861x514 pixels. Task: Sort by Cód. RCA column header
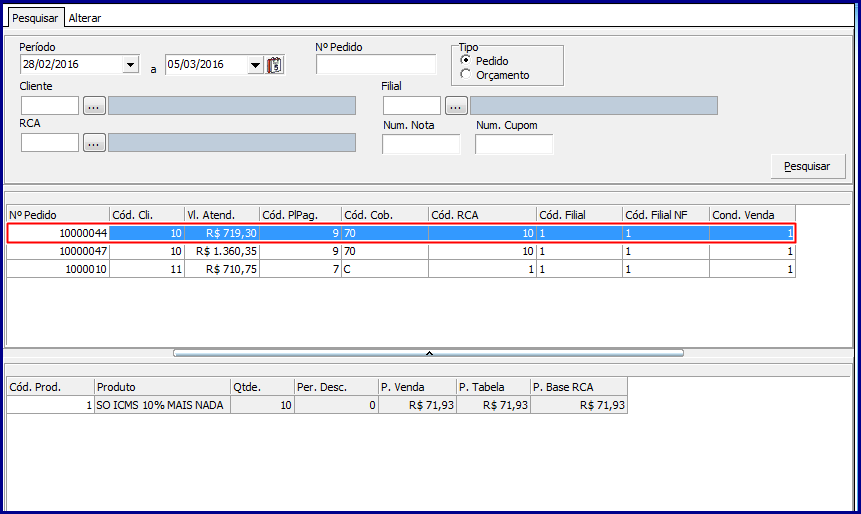point(483,215)
